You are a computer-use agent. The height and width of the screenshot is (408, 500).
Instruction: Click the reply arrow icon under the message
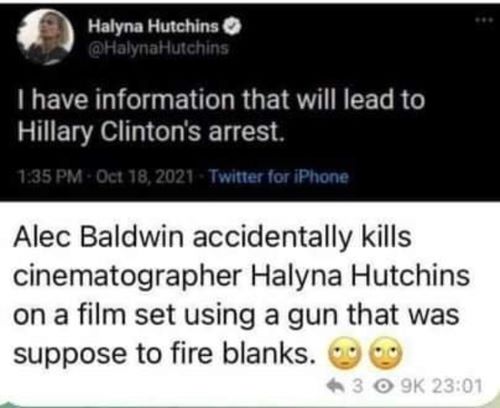[x=338, y=387]
